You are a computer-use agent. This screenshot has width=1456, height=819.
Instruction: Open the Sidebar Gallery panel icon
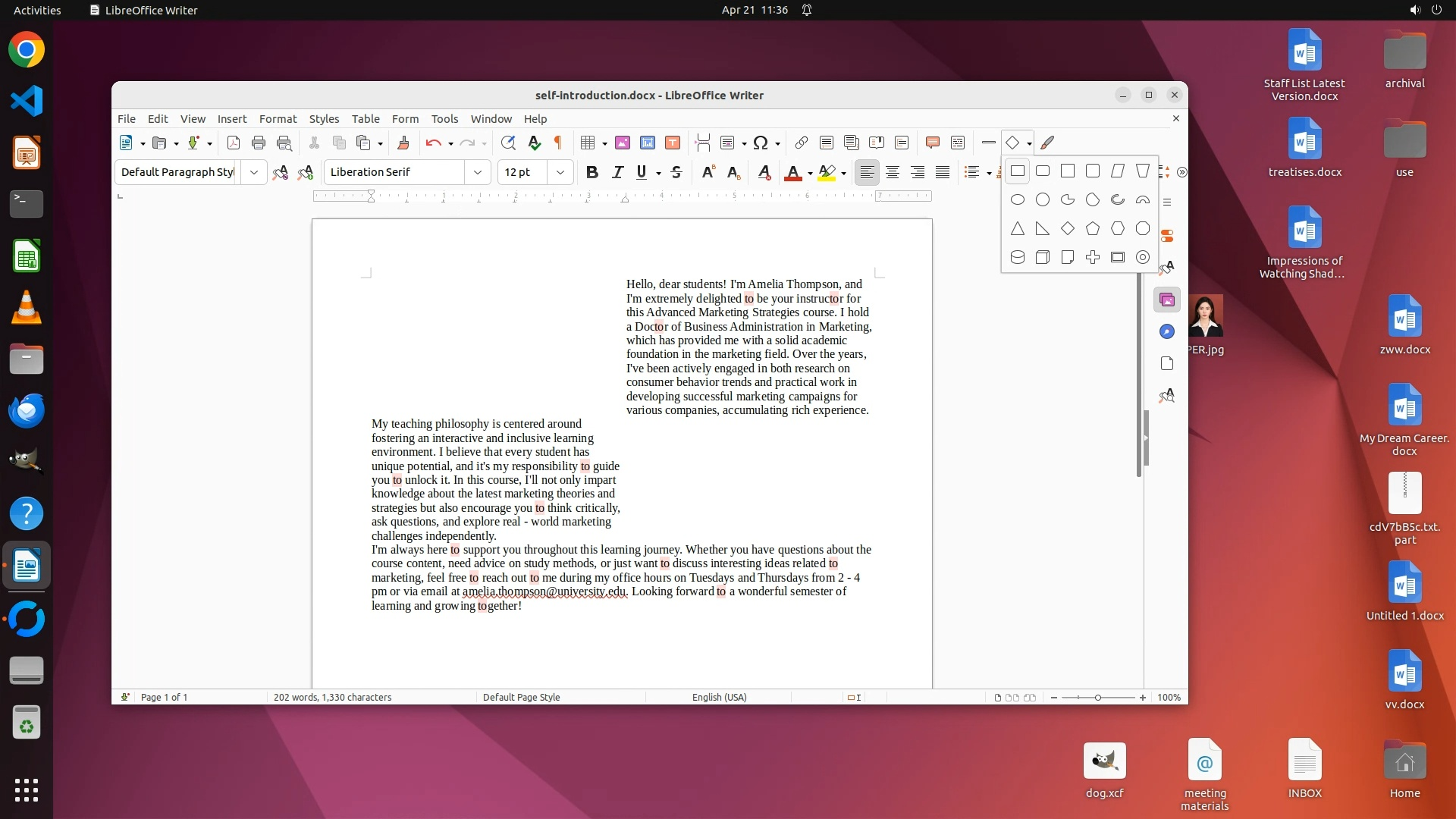tap(1167, 300)
